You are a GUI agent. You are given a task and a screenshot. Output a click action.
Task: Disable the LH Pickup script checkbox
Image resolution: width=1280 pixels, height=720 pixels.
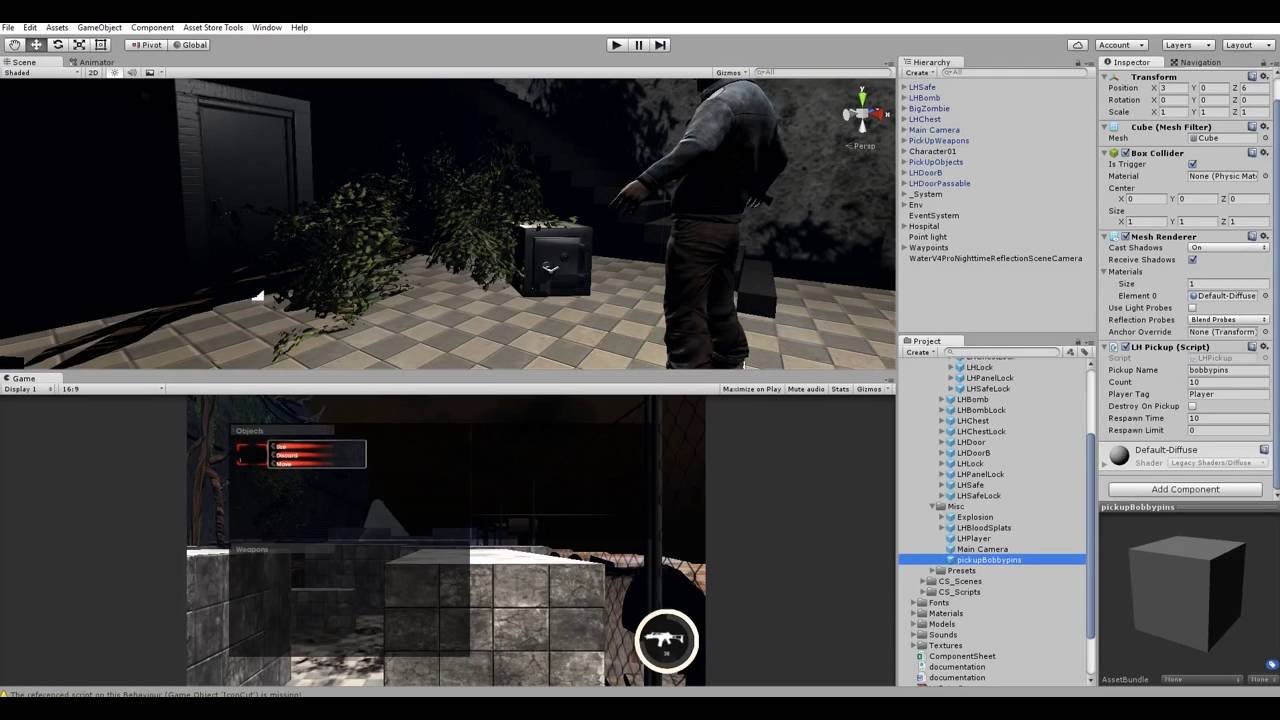1125,347
